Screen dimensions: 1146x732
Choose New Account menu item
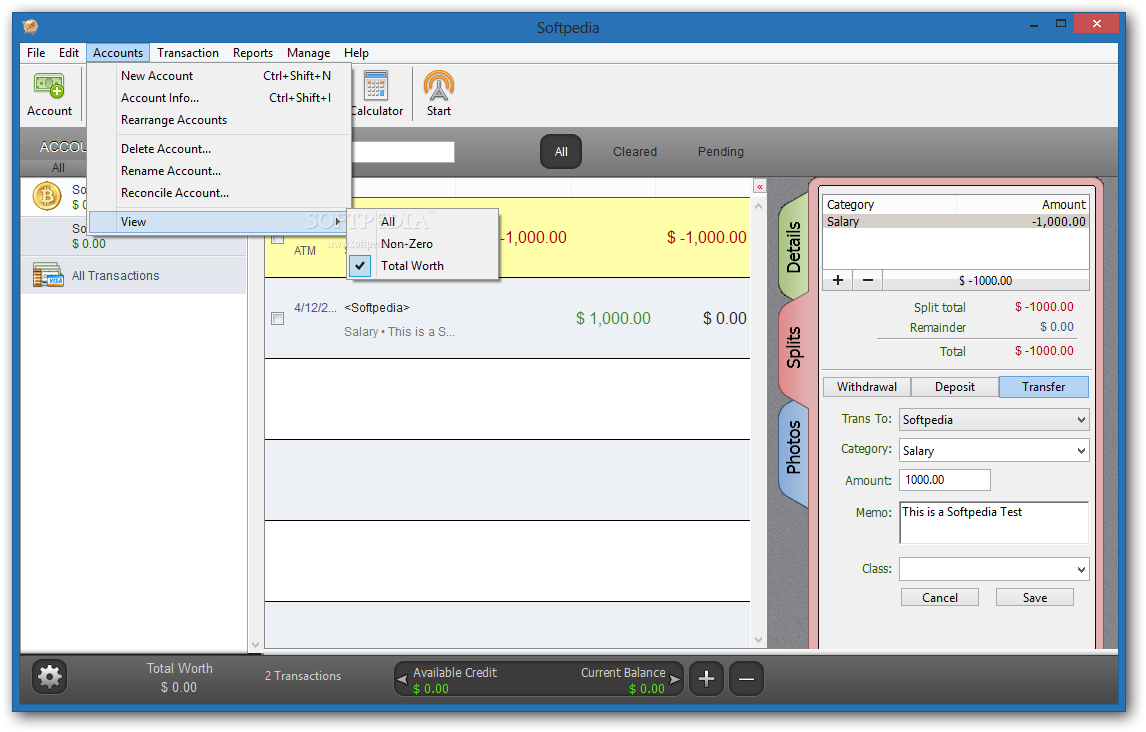pyautogui.click(x=218, y=76)
